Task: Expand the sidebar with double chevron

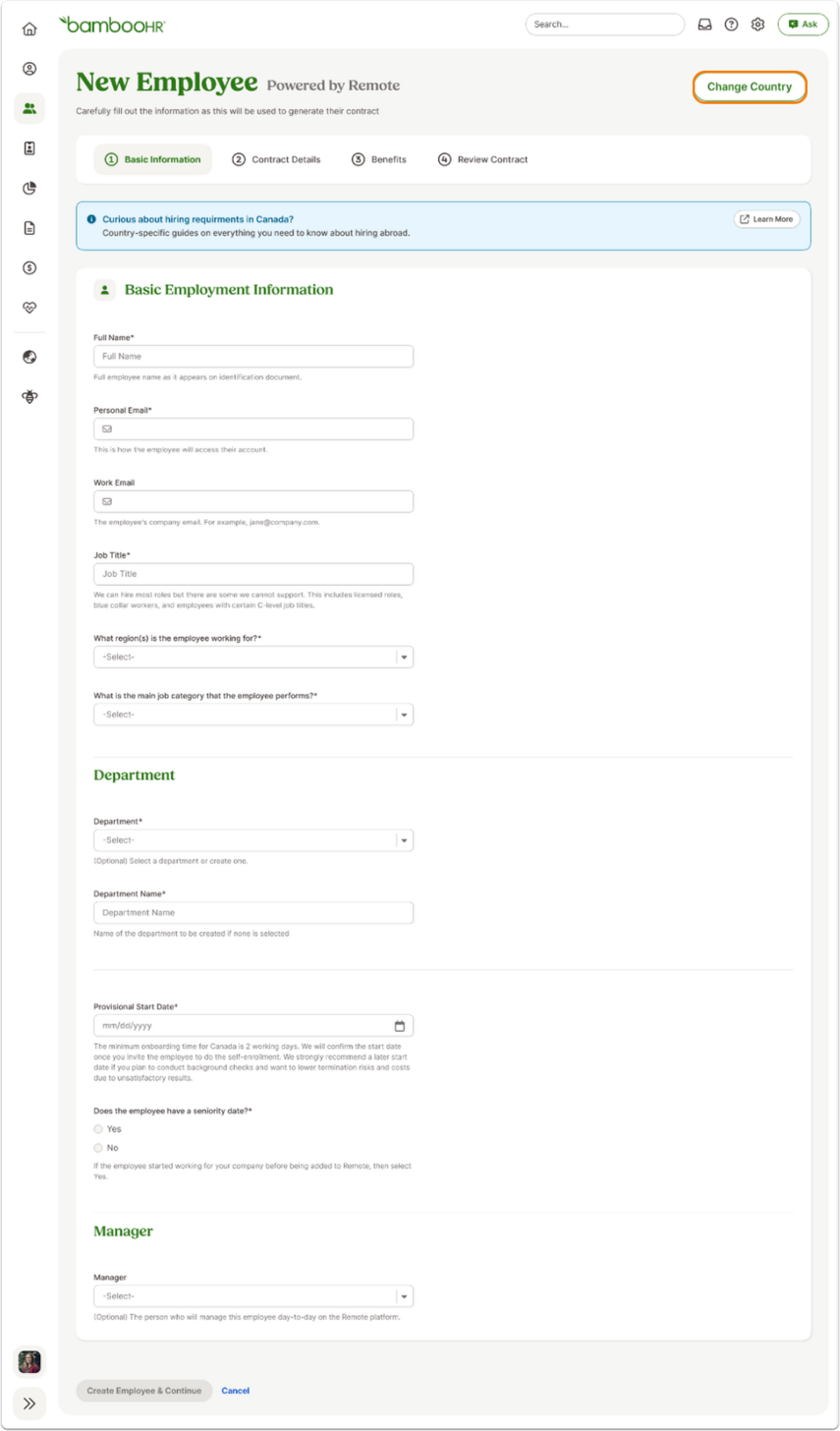Action: 29,1403
